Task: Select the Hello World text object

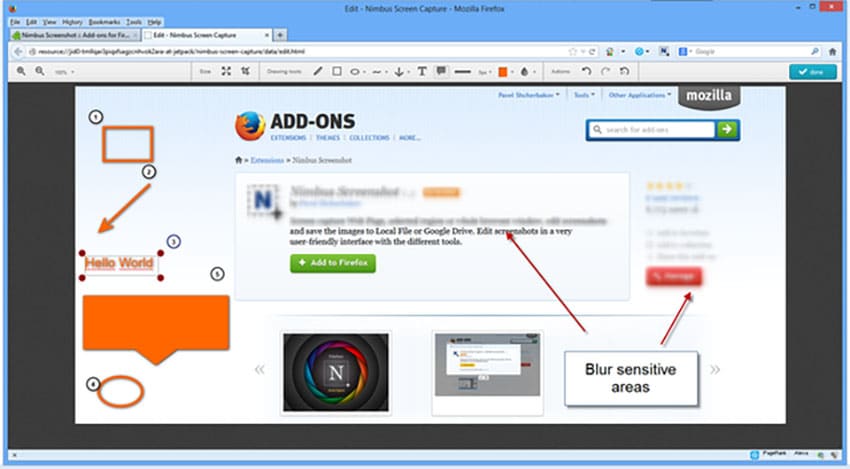Action: (119, 264)
